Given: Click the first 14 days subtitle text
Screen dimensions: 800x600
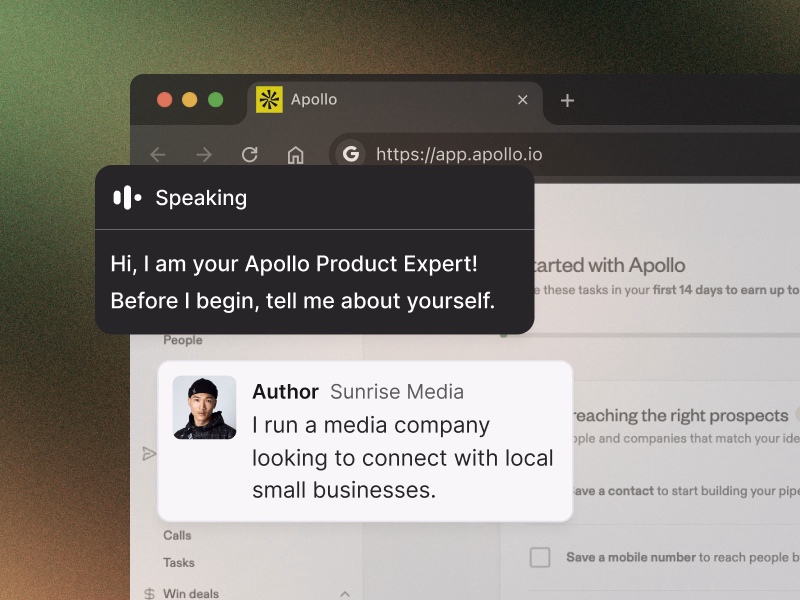Looking at the screenshot, I should [x=667, y=290].
